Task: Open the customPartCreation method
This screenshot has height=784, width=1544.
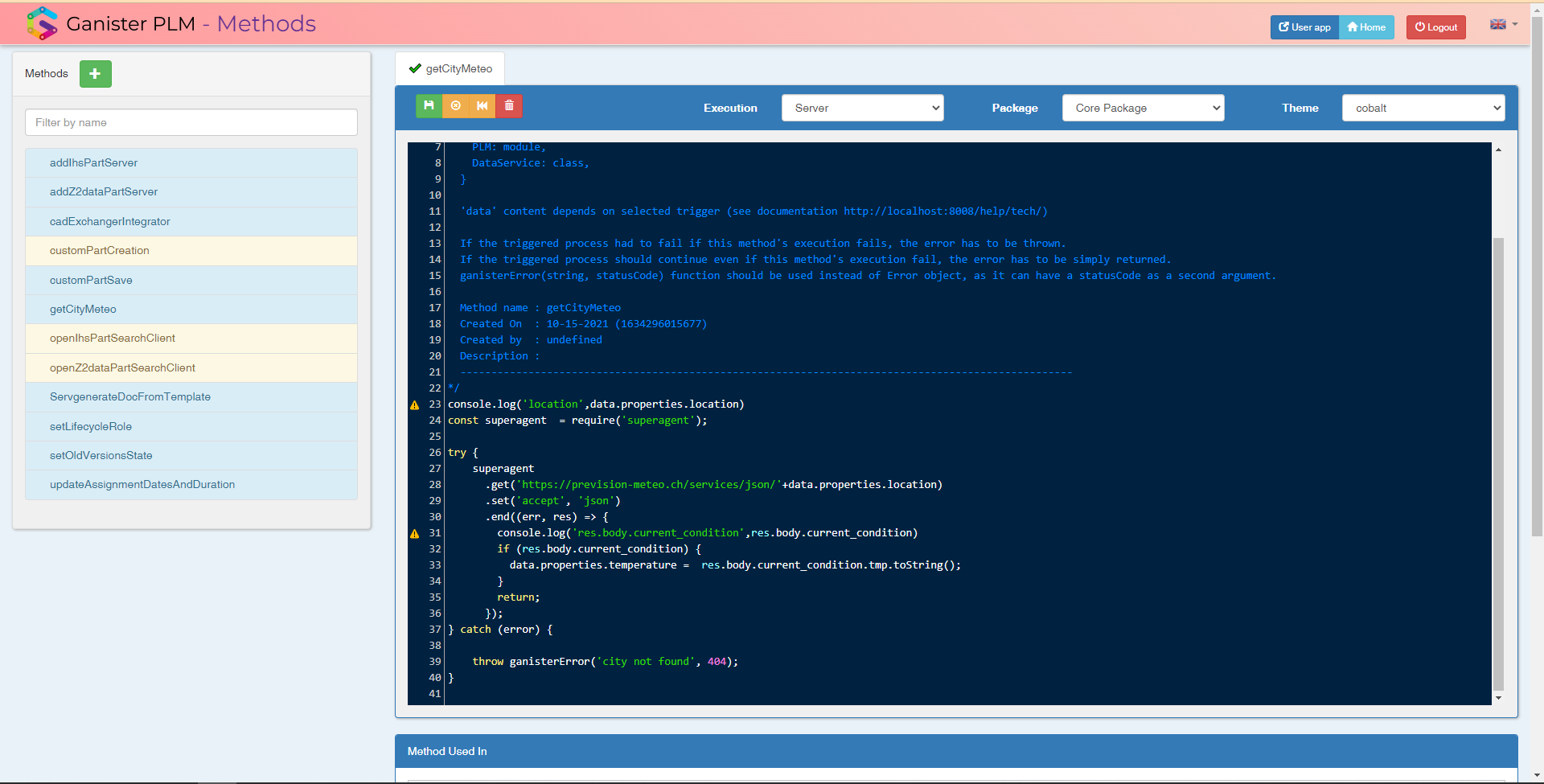Action: point(191,251)
